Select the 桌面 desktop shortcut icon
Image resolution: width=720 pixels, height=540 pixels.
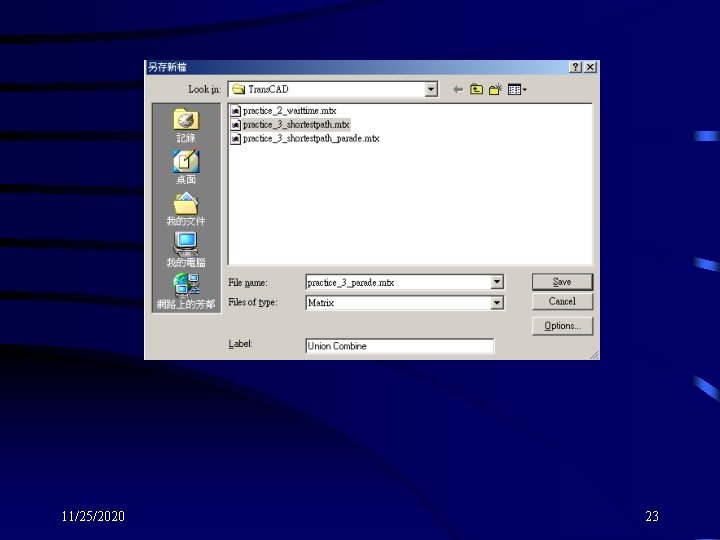[x=186, y=161]
